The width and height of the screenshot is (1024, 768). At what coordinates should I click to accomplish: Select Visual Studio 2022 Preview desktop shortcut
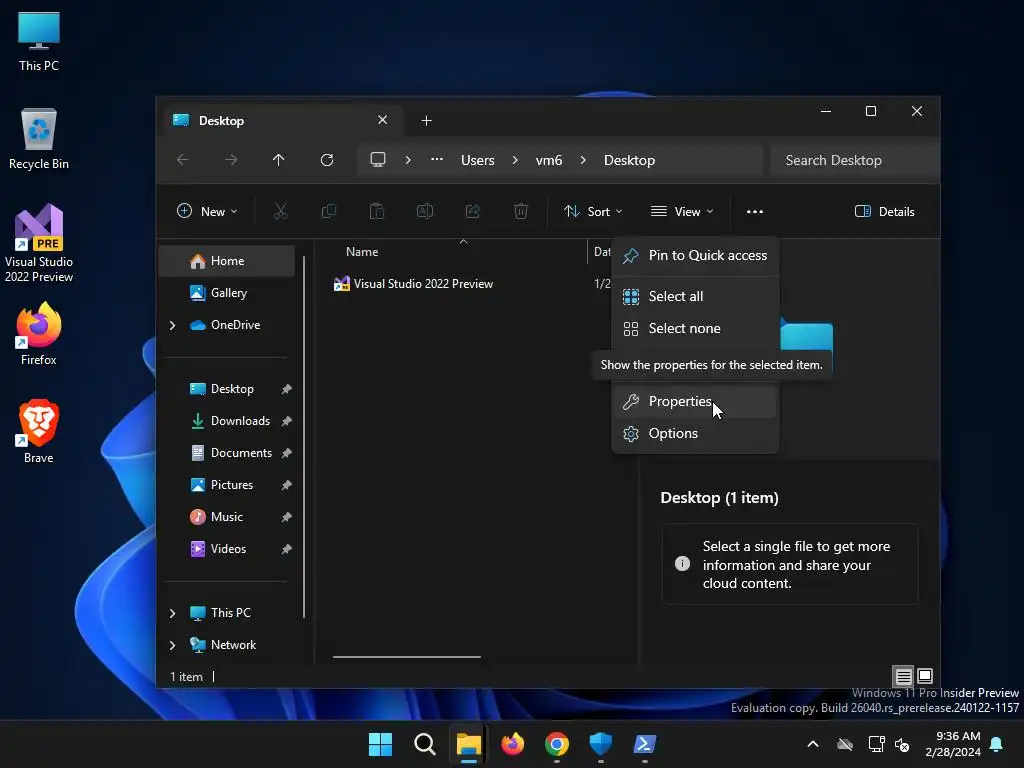click(x=39, y=243)
